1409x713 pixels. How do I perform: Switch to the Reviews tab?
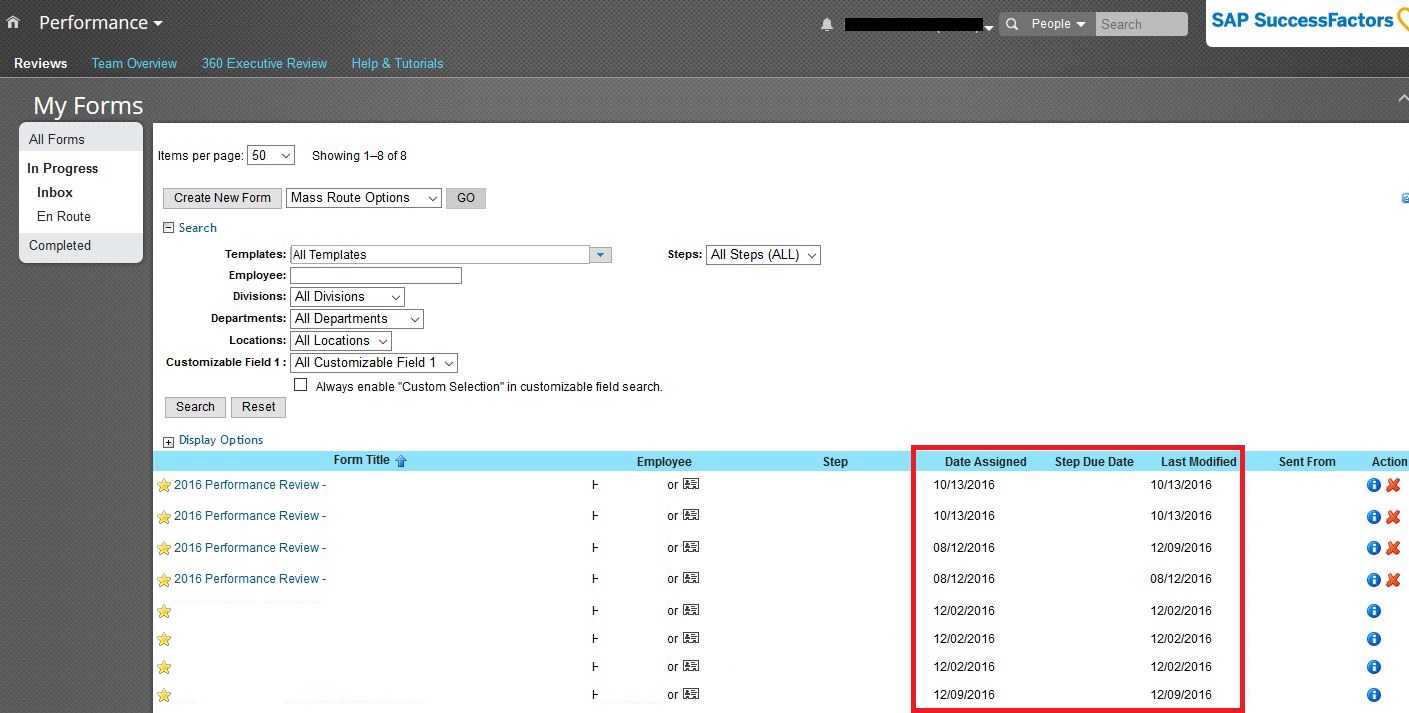click(41, 63)
